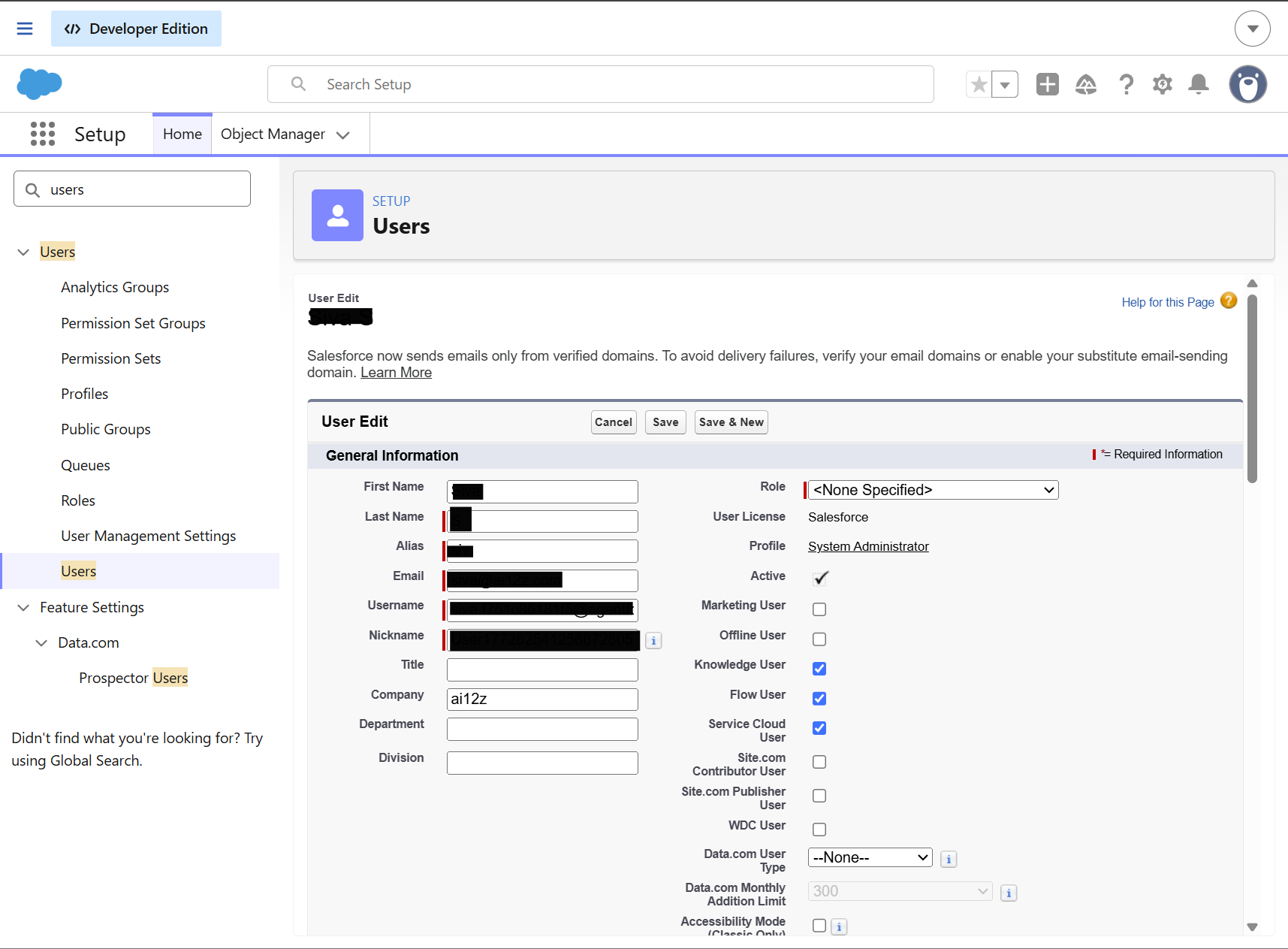1288x949 pixels.
Task: Open the notifications bell icon
Action: [x=1199, y=84]
